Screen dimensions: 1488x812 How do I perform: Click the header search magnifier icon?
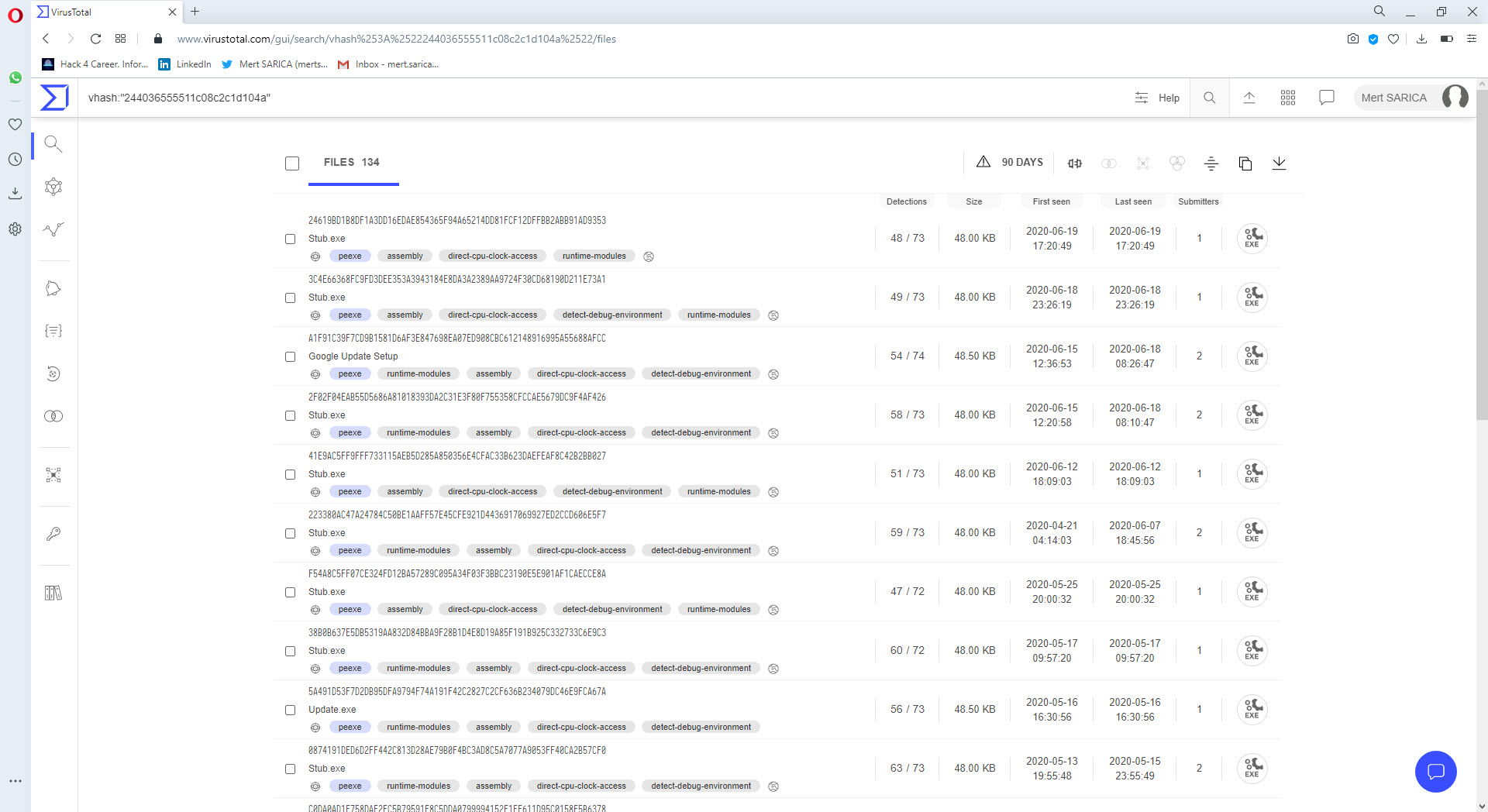coord(1209,98)
